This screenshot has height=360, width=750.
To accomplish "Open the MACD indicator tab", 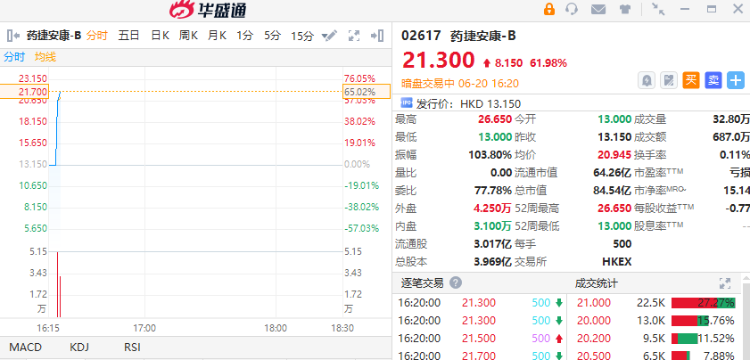I will 26,347.
